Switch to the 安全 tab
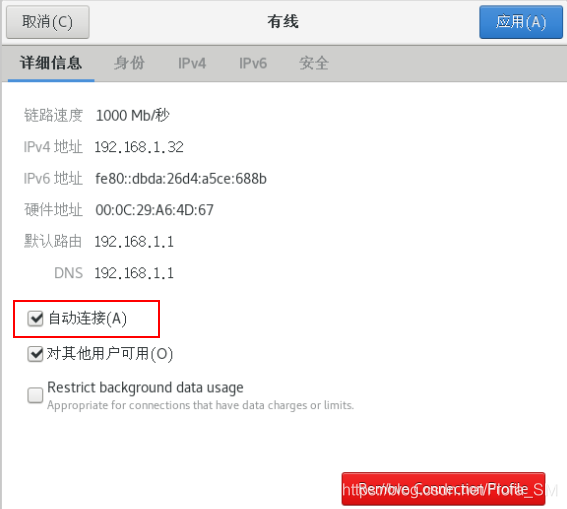Image resolution: width=567 pixels, height=509 pixels. 314,63
